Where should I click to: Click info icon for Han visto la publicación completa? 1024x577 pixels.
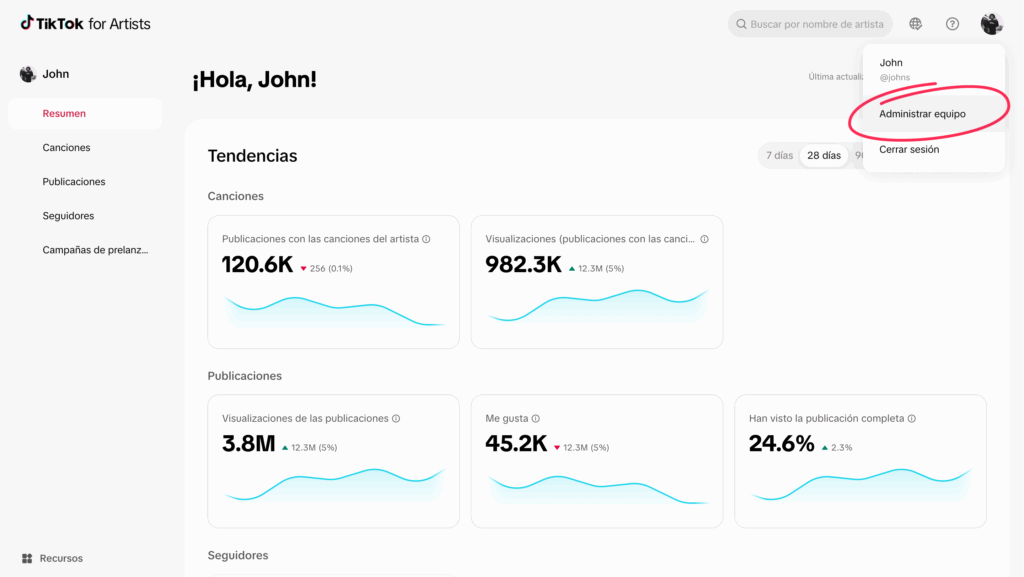click(912, 419)
